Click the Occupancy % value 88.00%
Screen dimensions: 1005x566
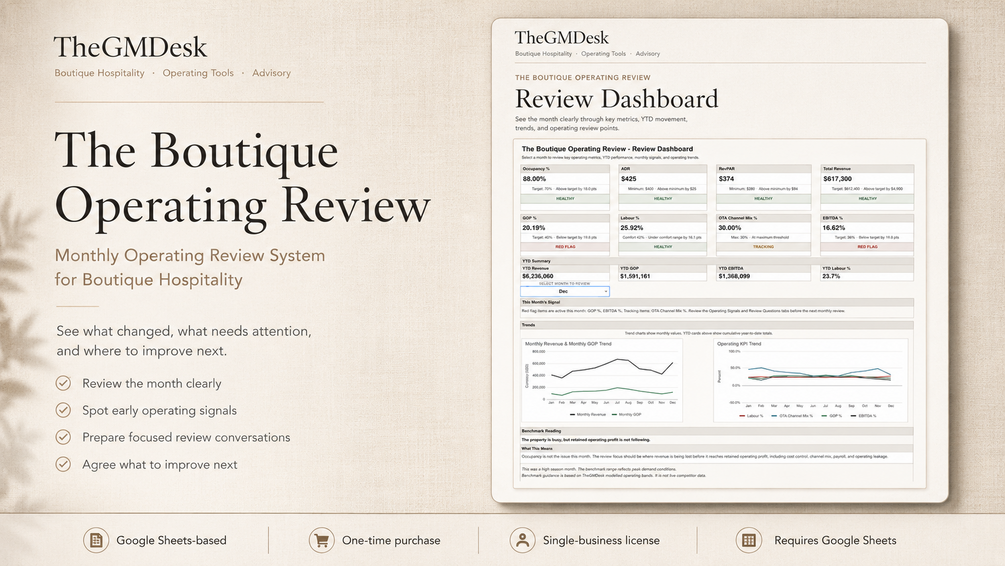(534, 179)
